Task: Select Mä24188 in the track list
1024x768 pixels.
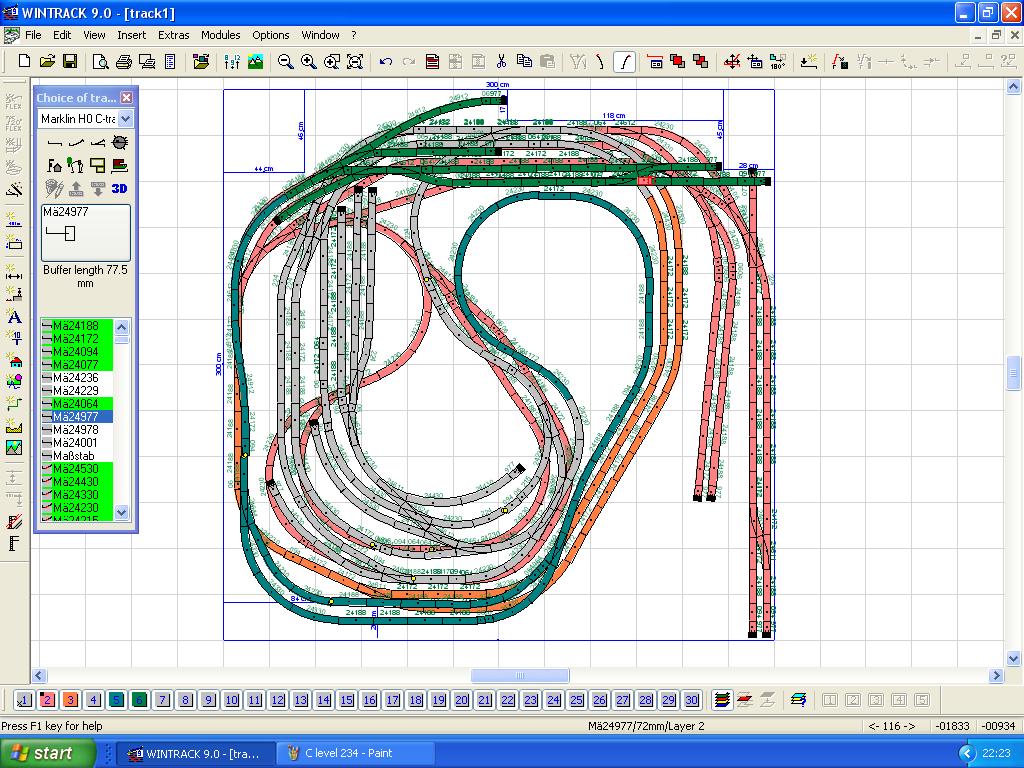Action: [x=76, y=325]
